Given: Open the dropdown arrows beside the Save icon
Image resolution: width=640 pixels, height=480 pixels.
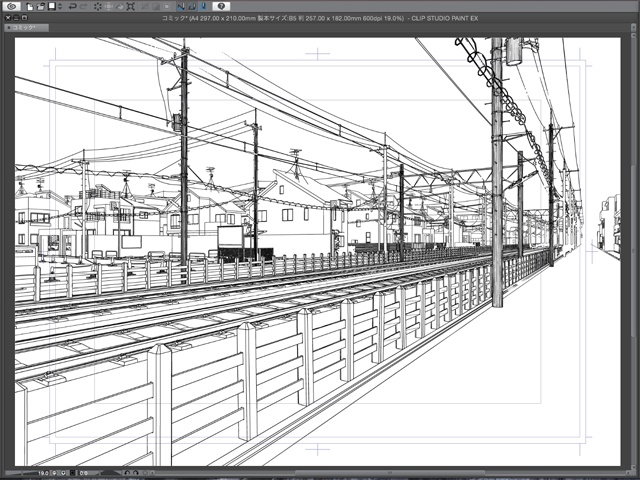Looking at the screenshot, I should (60, 6).
